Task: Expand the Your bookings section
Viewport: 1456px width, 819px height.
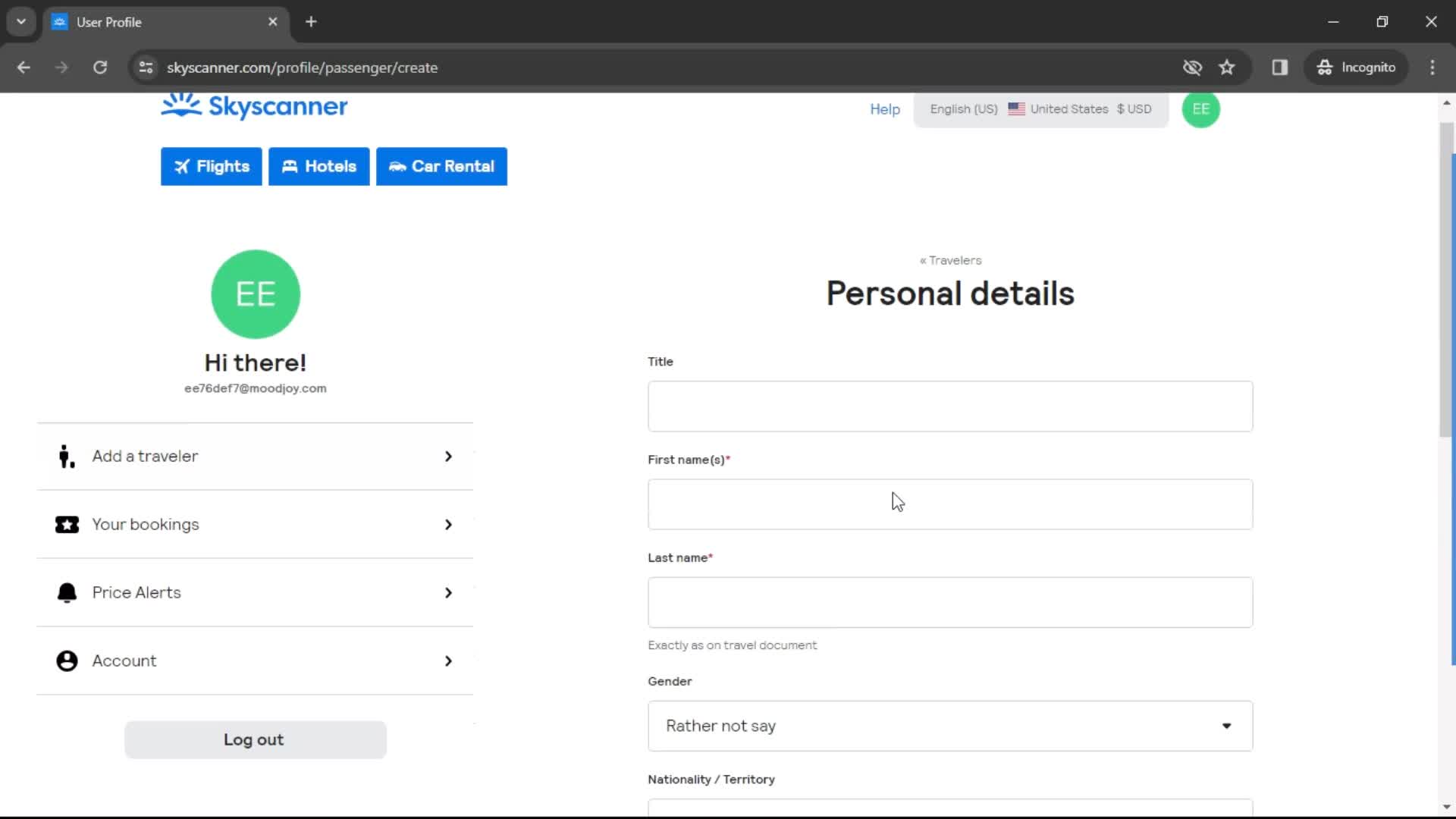Action: (255, 524)
